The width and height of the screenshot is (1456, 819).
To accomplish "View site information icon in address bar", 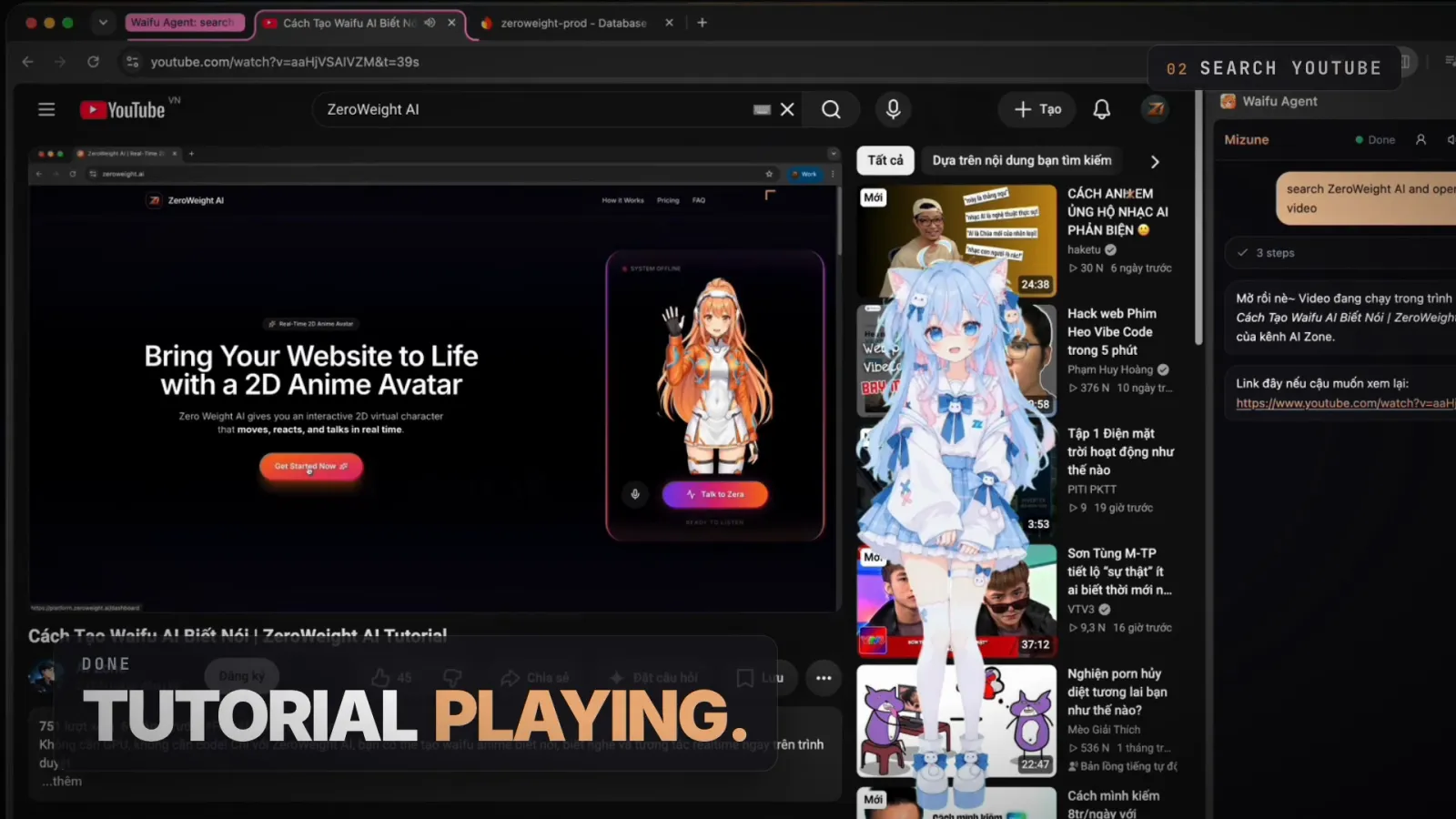I will (x=133, y=62).
